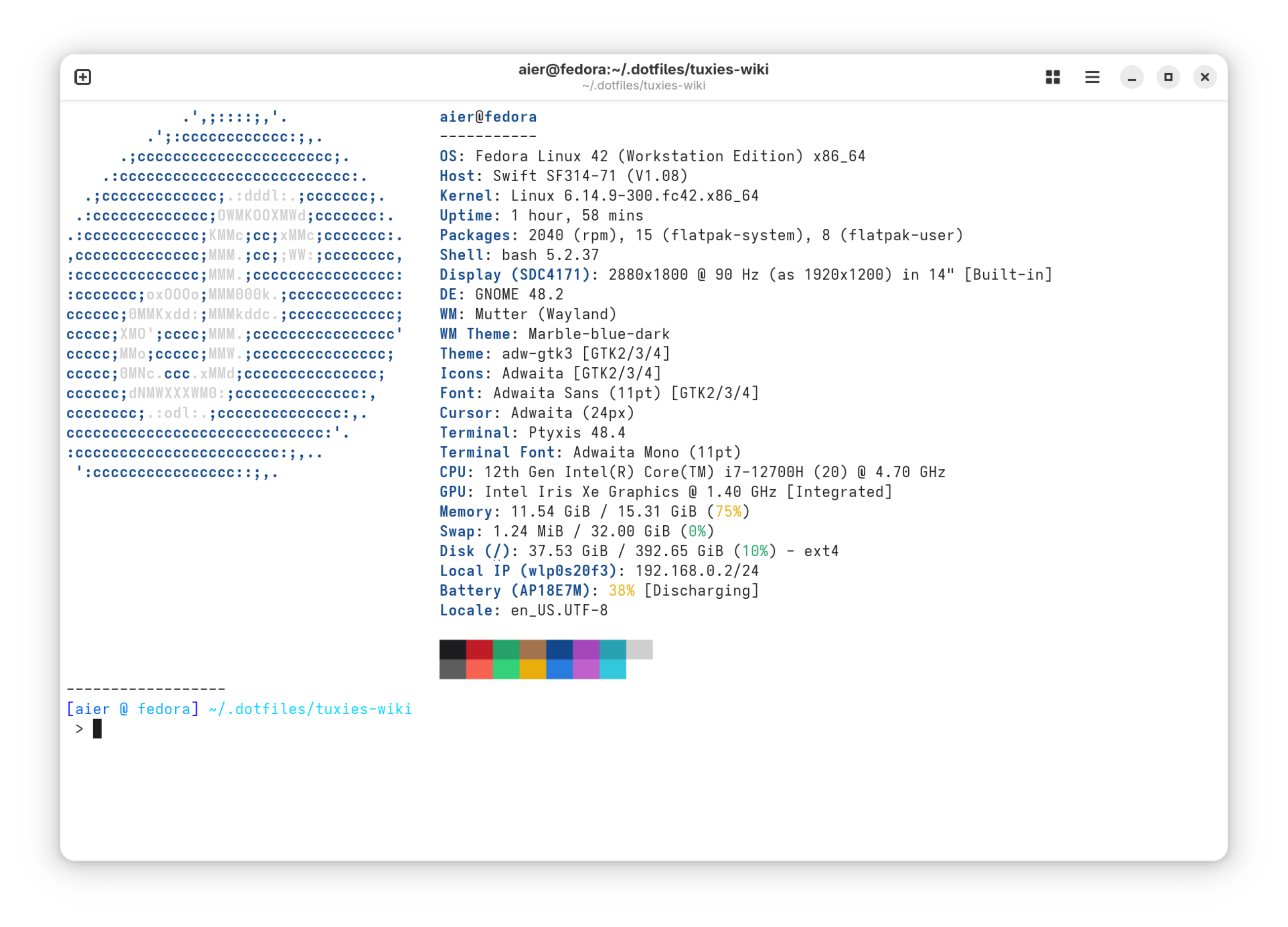Click the black color block in top row

tap(452, 650)
